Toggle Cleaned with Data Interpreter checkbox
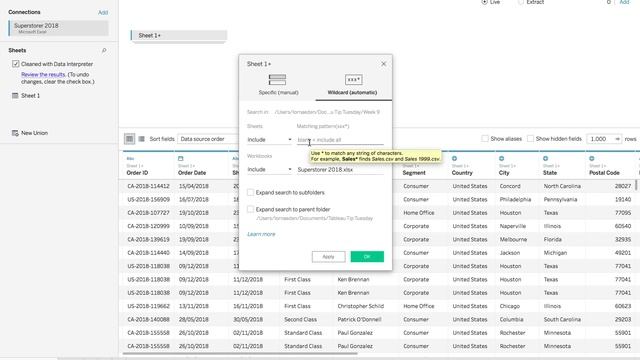Image resolution: width=640 pixels, height=360 pixels. [x=16, y=64]
